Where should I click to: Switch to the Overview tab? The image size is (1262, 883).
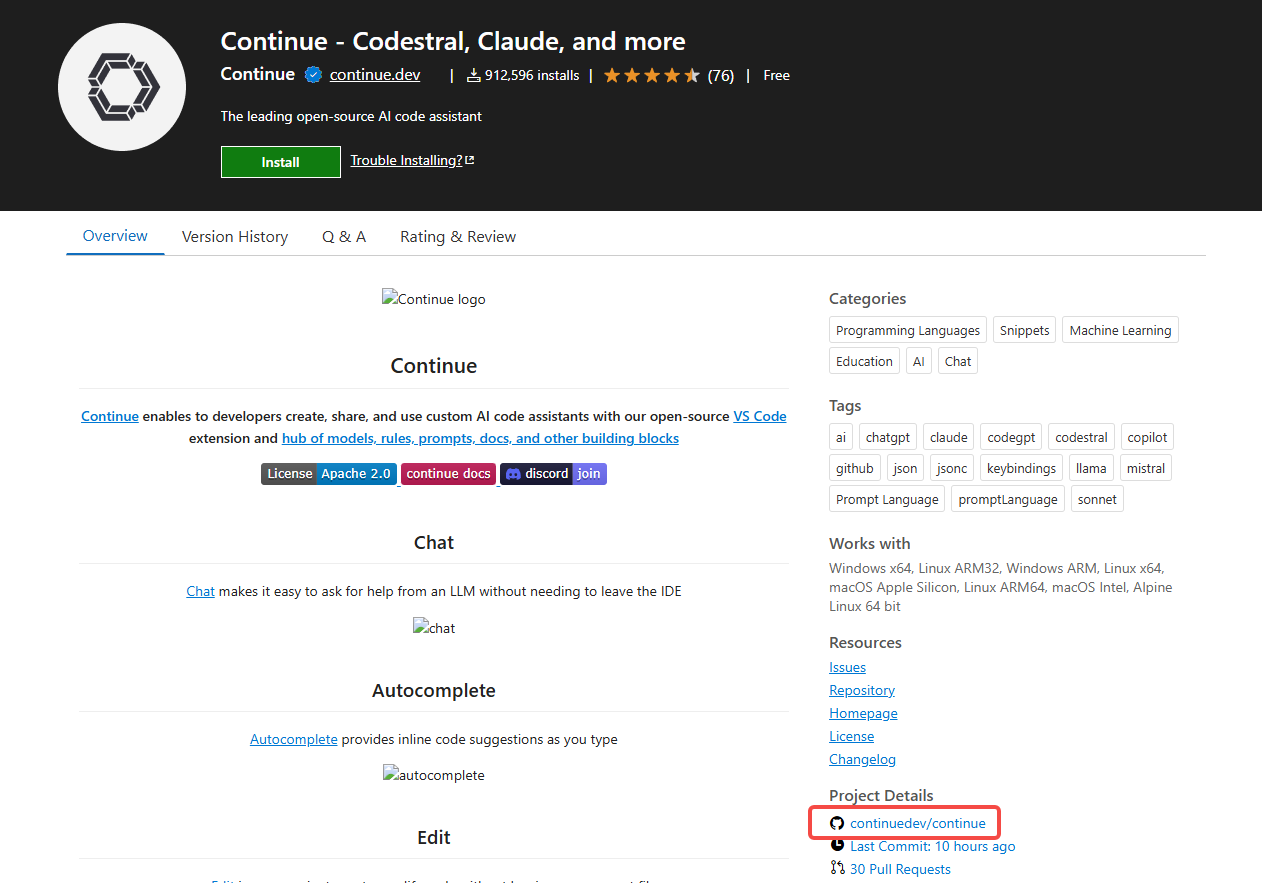pyautogui.click(x=115, y=236)
